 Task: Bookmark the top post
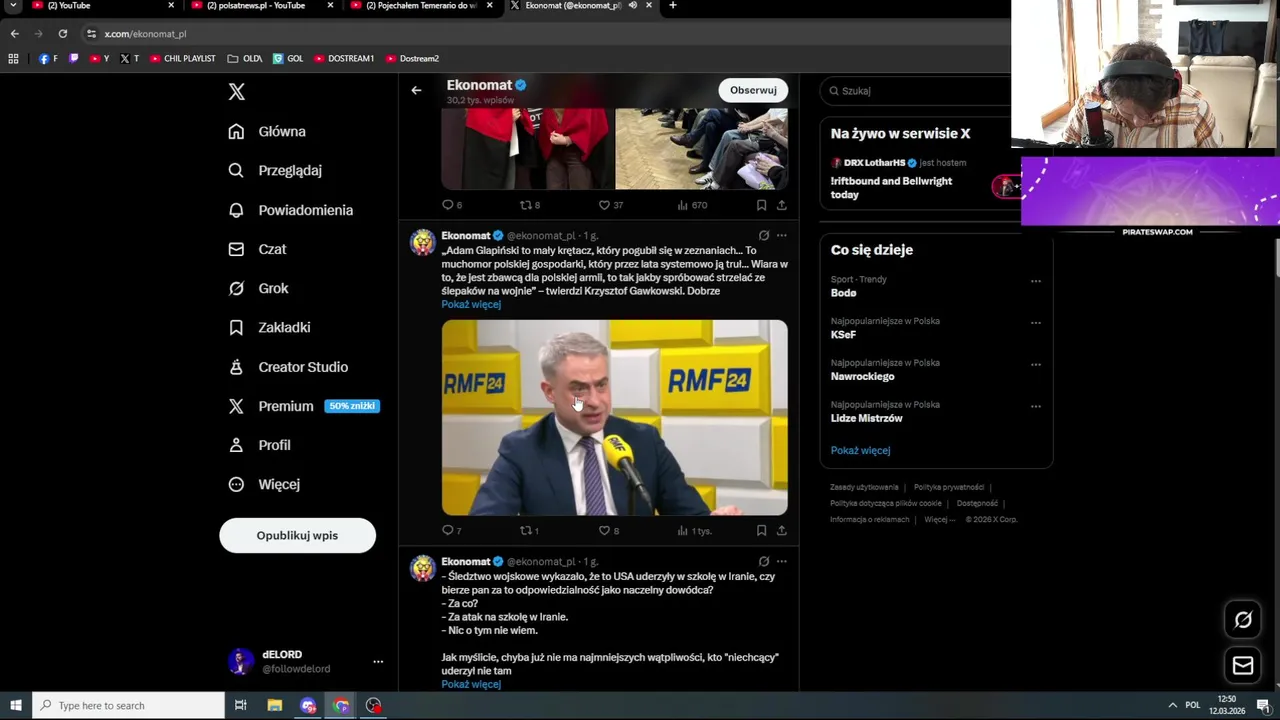coord(761,205)
